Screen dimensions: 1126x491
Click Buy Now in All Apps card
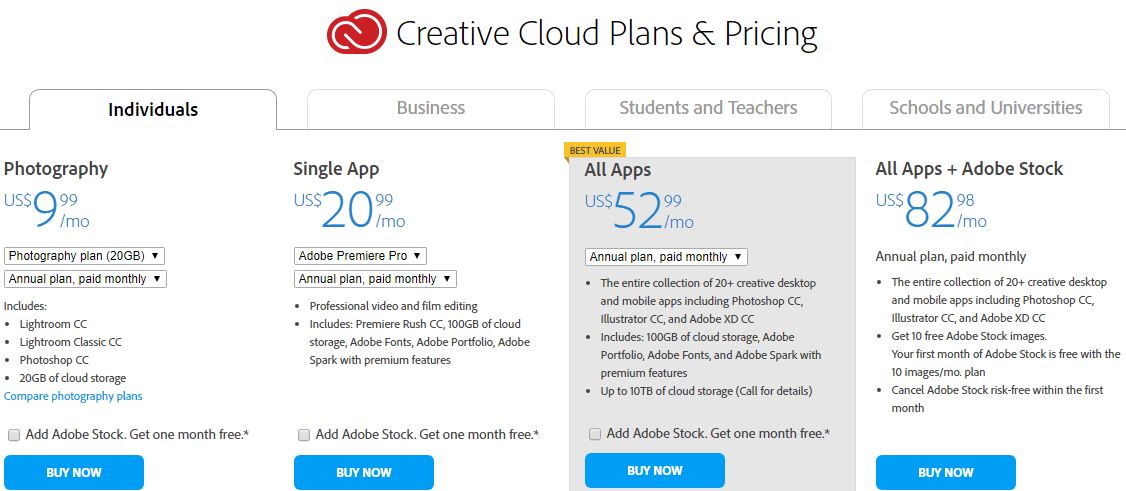coord(655,471)
